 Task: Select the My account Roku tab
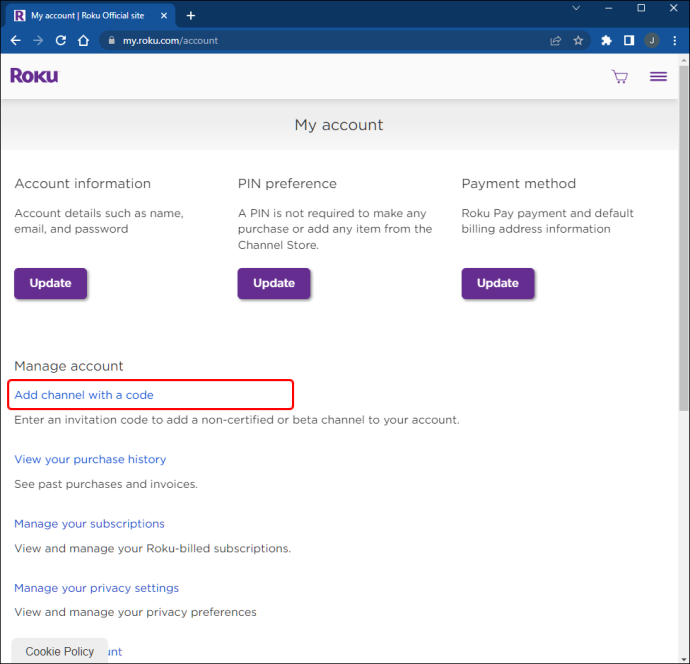click(x=91, y=16)
